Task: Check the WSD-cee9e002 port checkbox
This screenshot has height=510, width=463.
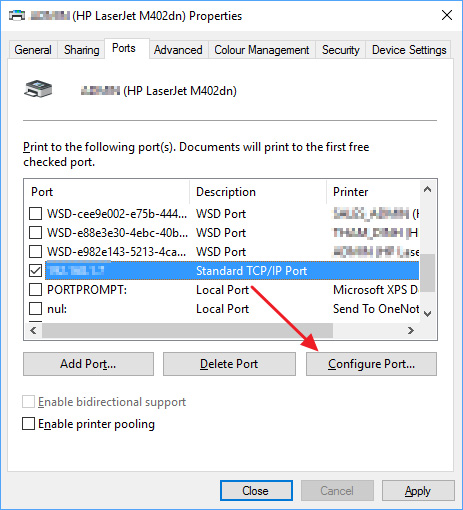Action: coord(35,213)
